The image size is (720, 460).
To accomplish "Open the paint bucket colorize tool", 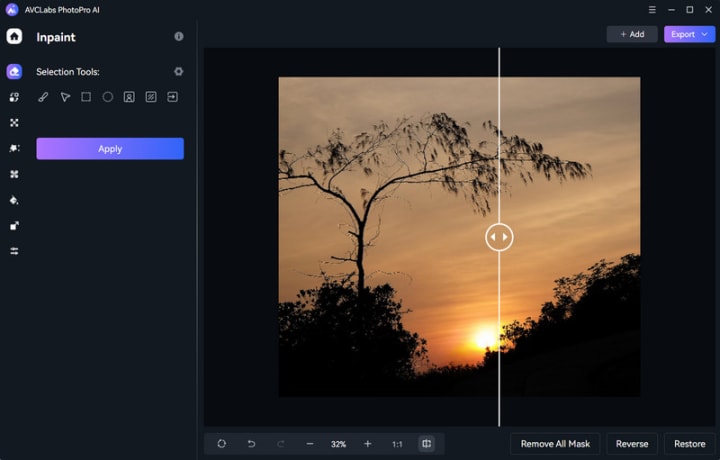I will [x=14, y=200].
